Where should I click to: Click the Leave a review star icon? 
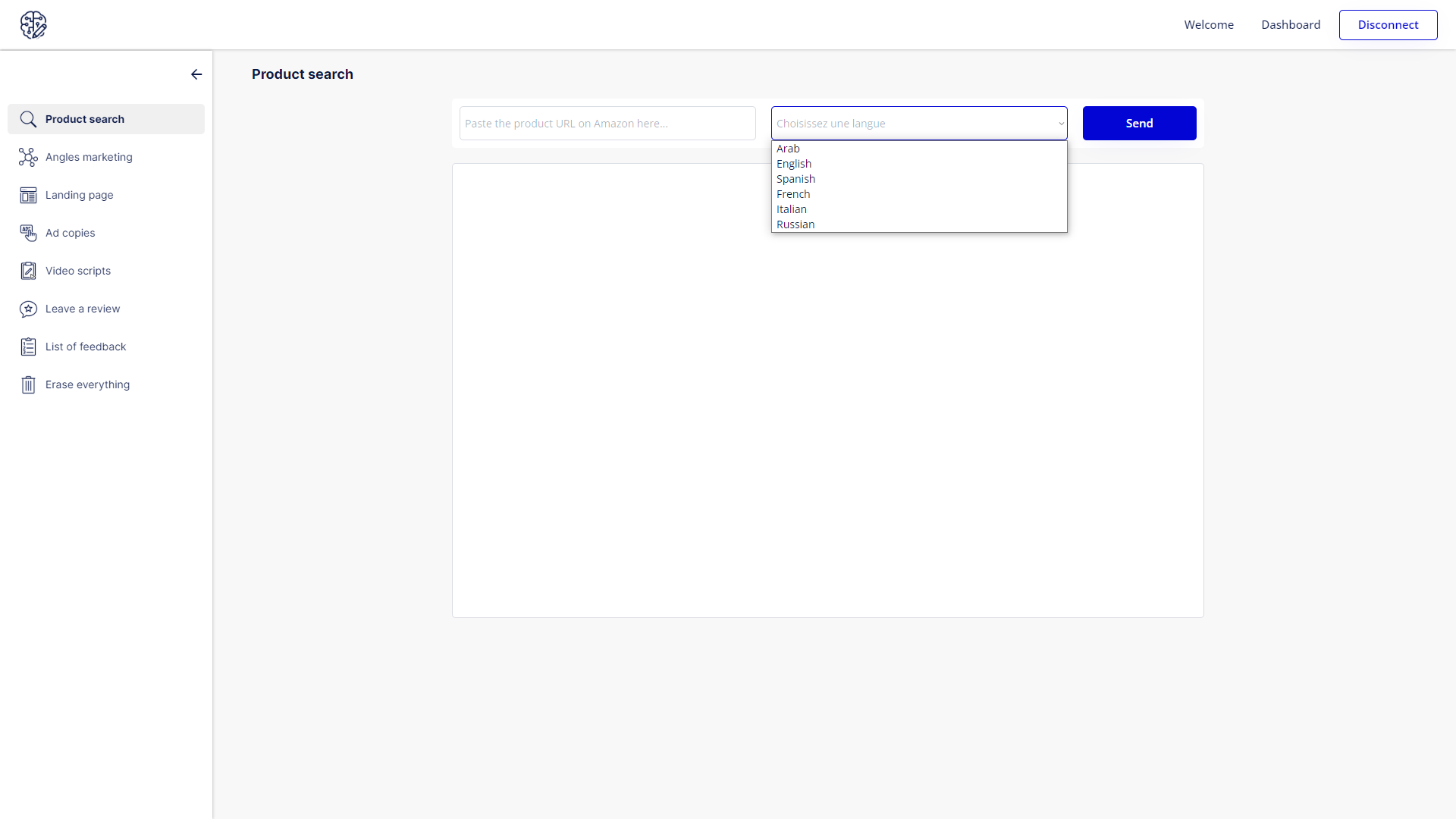click(x=28, y=309)
